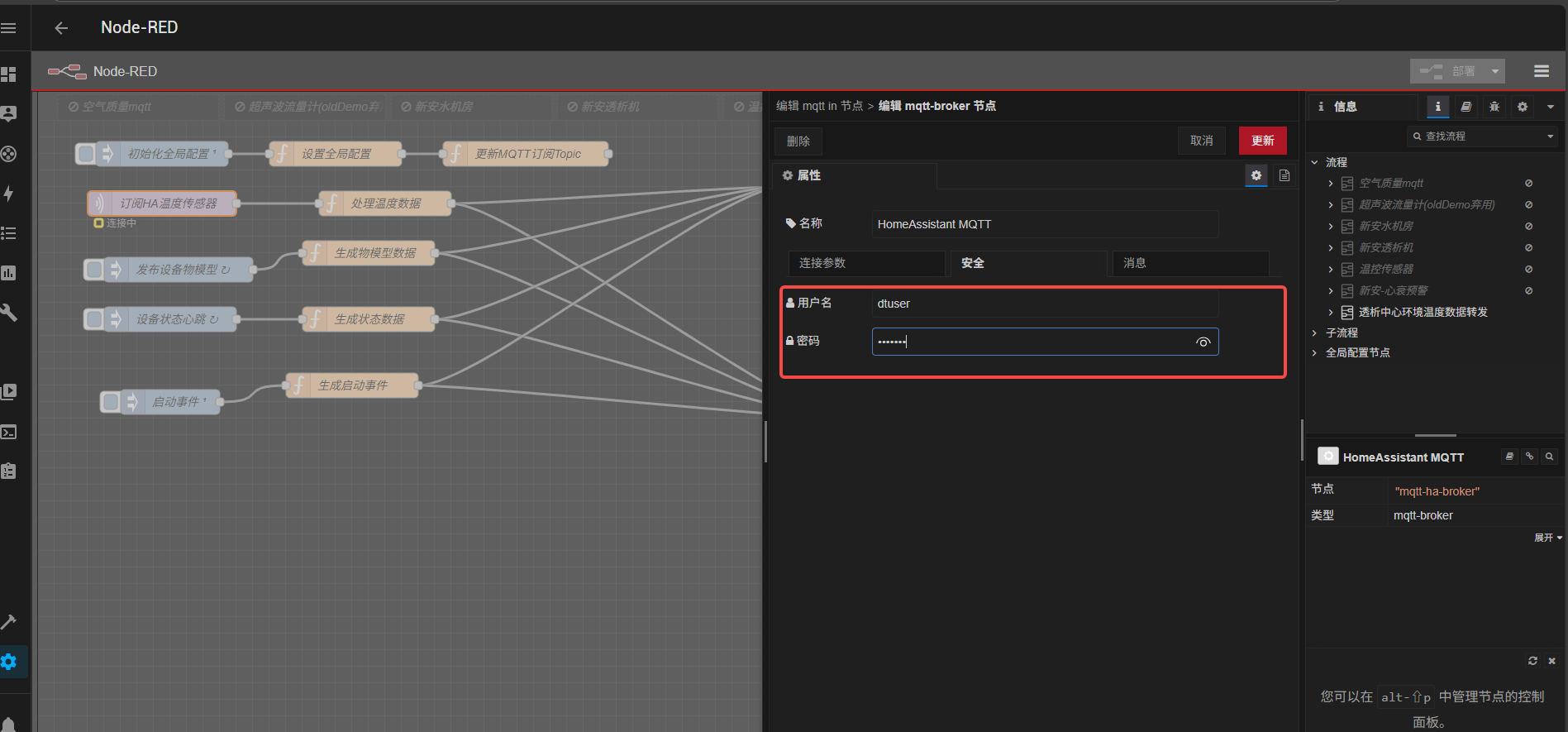The image size is (1568, 732).
Task: Expand the 透析中心环境温度数据转发 flow
Action: click(x=1330, y=312)
